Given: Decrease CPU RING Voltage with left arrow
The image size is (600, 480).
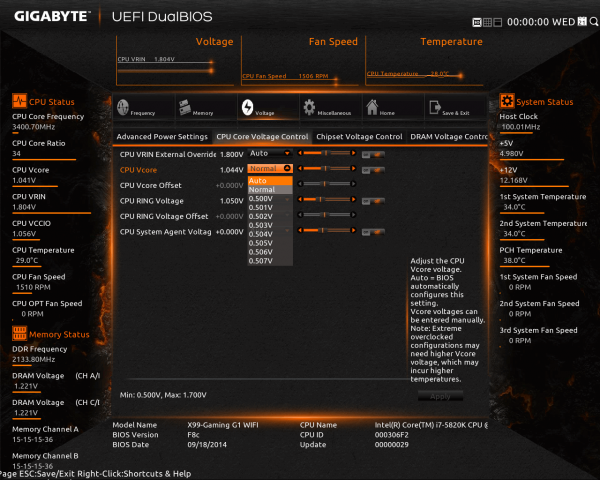Looking at the screenshot, I should [300, 199].
